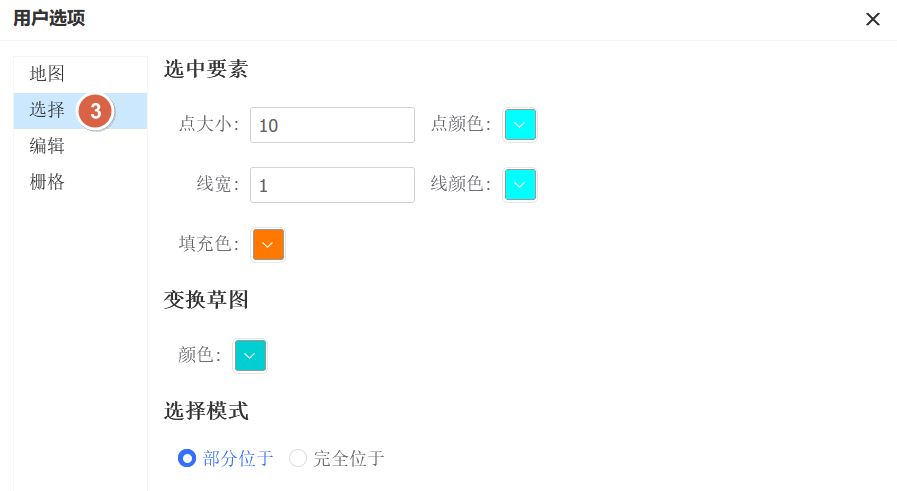Click the 填充色 label text

click(208, 245)
